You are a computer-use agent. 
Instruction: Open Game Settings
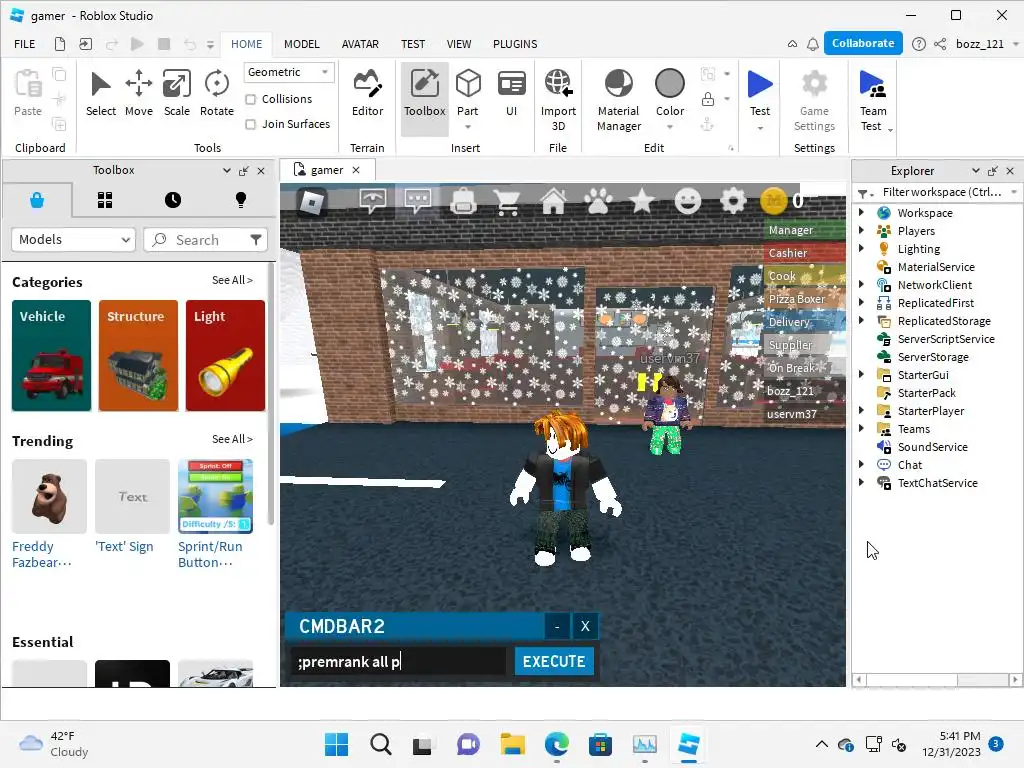coord(814,99)
